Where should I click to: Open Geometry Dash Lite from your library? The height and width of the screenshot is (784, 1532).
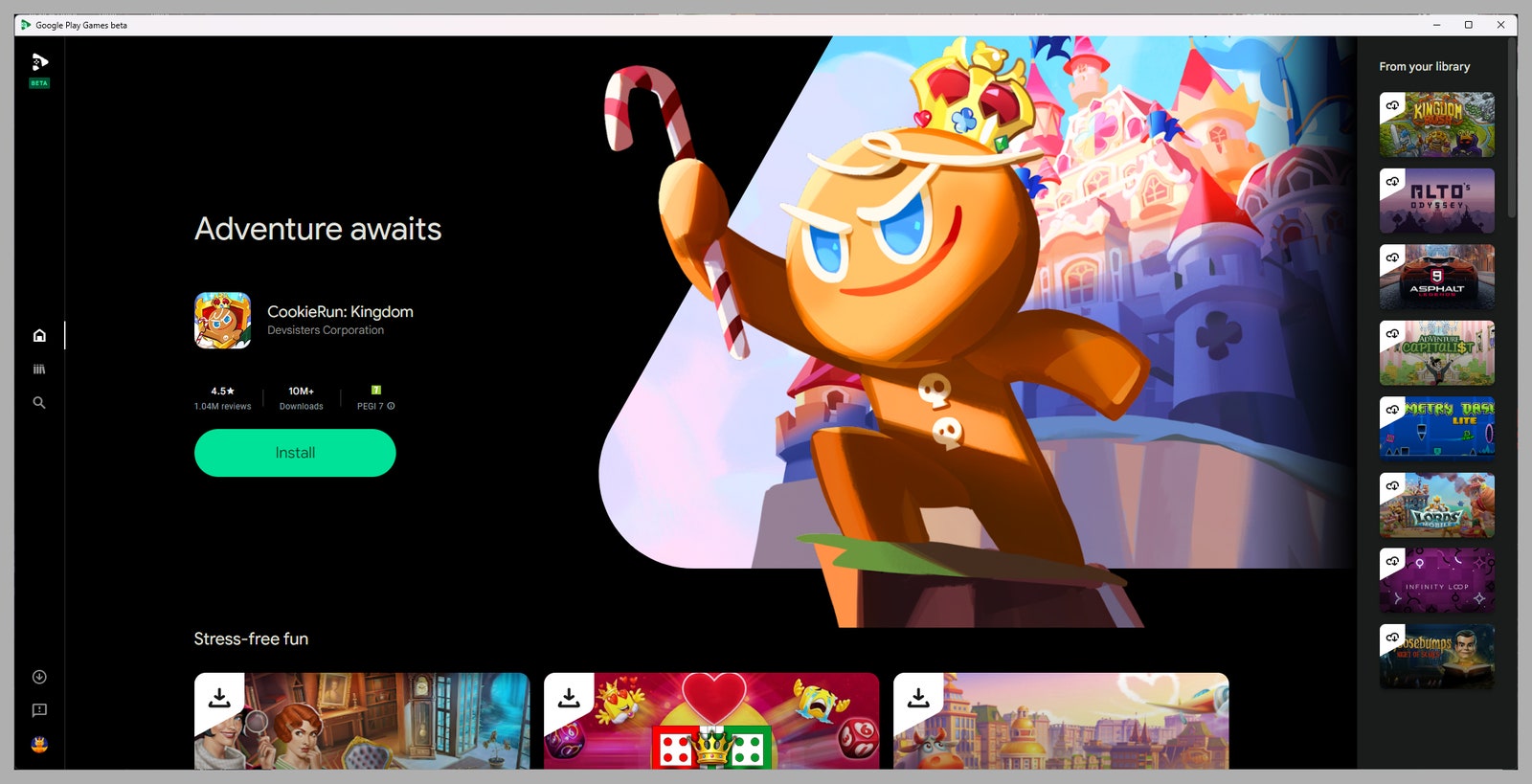[x=1436, y=429]
